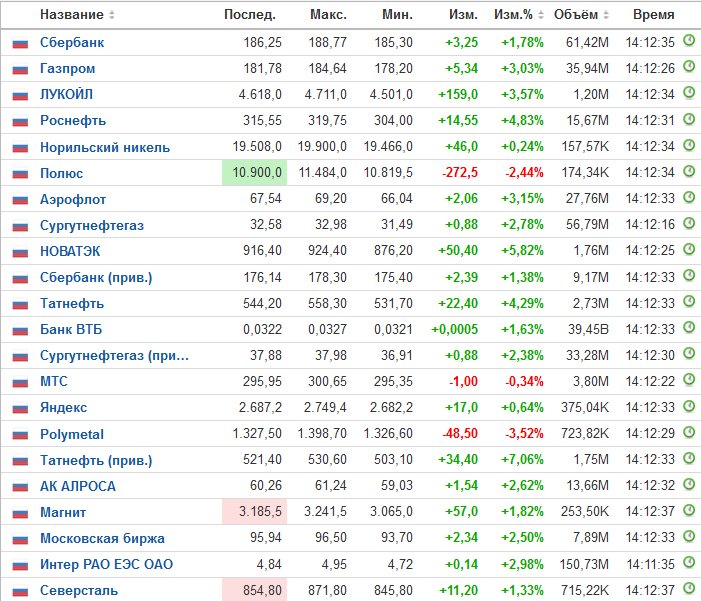The width and height of the screenshot is (701, 601).
Task: Click the clock icon in Аэрофлот row
Action: (689, 197)
